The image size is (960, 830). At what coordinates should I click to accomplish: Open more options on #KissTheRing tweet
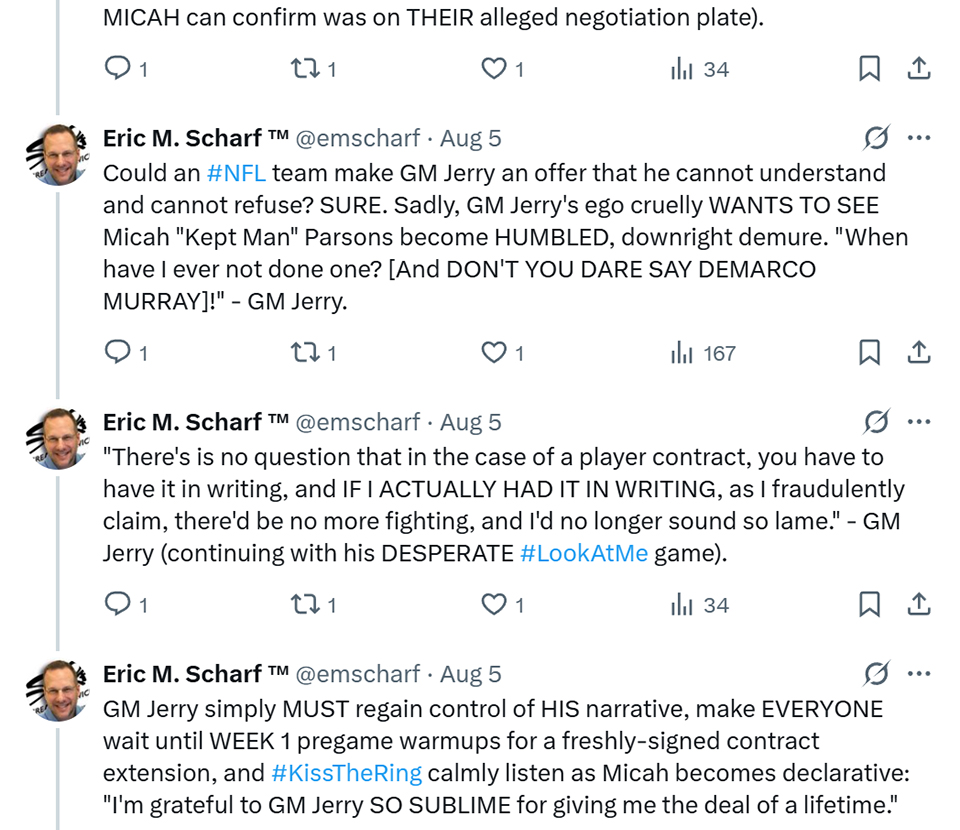pos(919,674)
